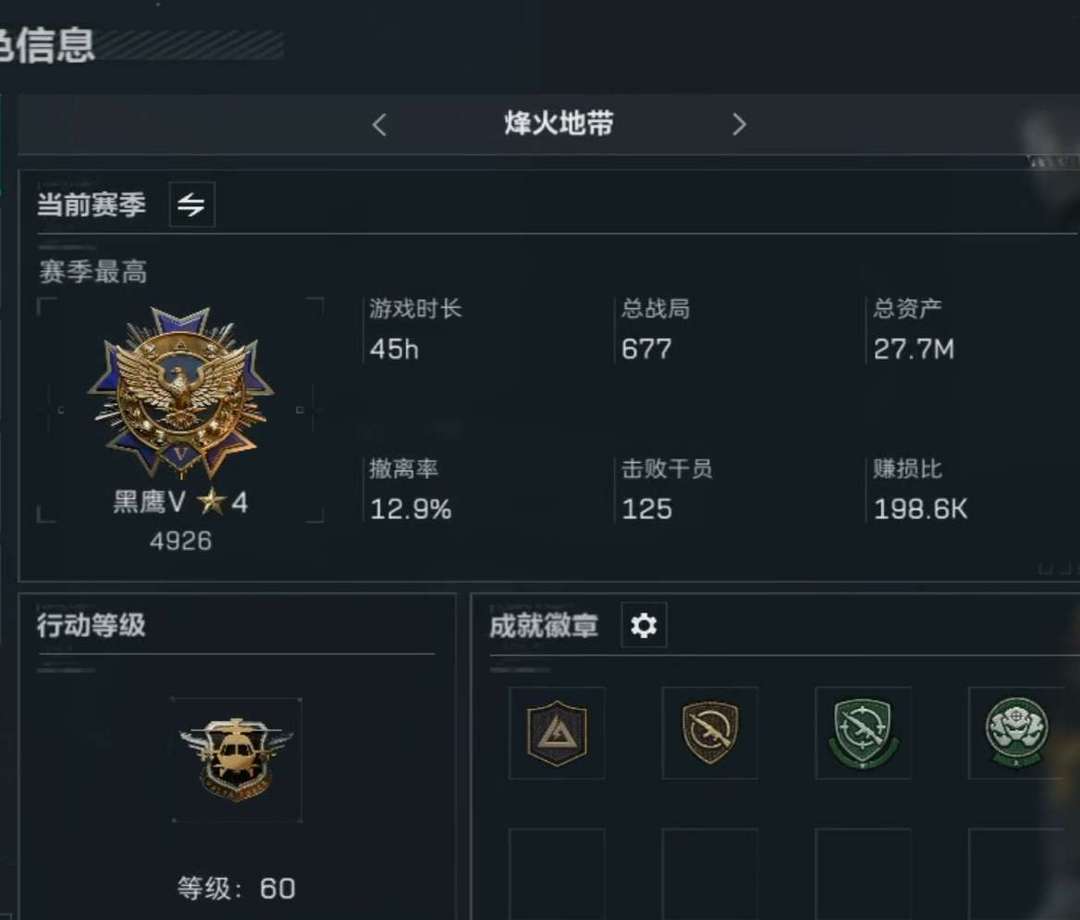Select the triangle shield achievement badge
This screenshot has height=920, width=1080.
point(557,733)
